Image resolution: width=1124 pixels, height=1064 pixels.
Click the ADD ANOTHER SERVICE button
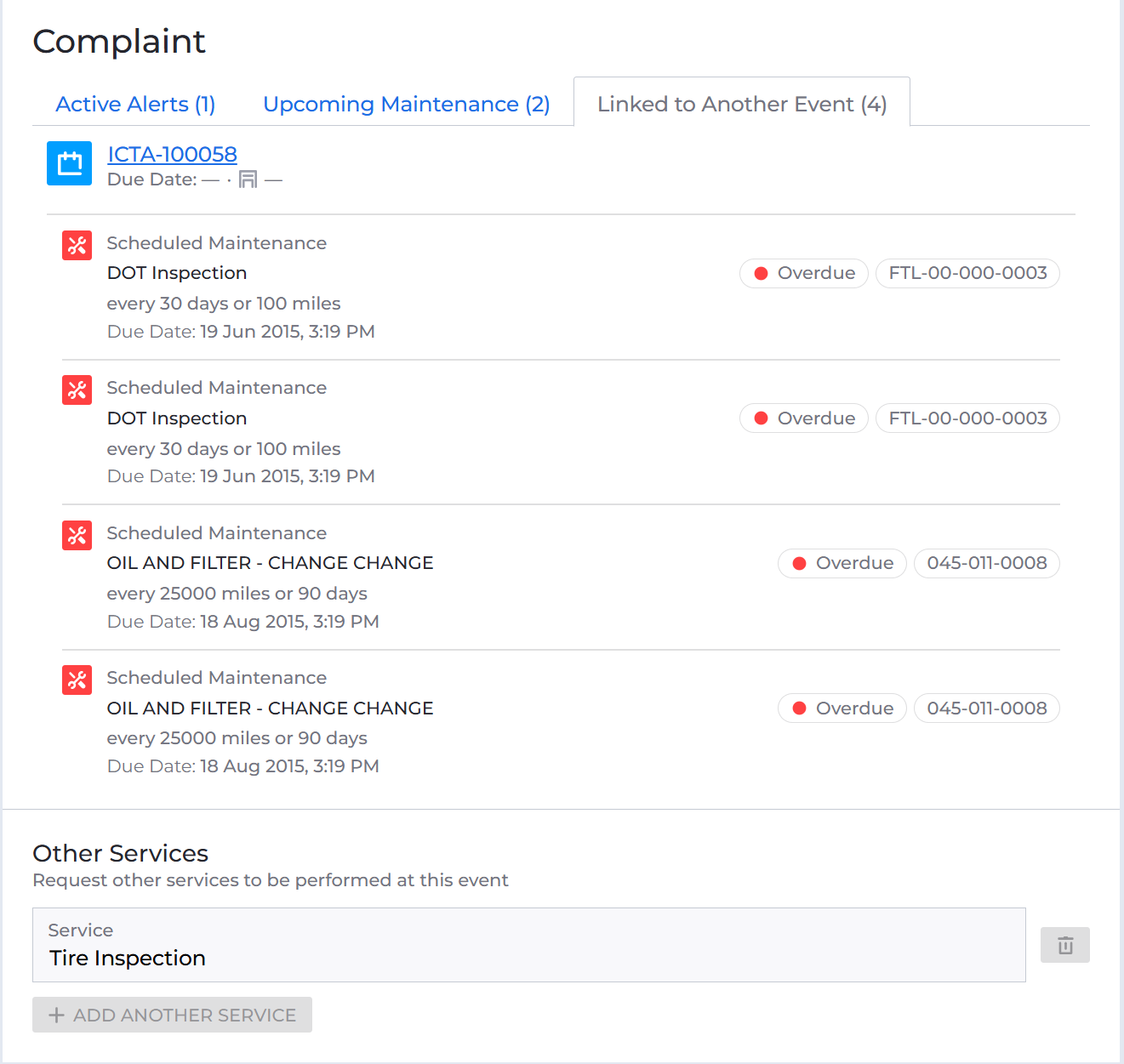click(x=171, y=1015)
